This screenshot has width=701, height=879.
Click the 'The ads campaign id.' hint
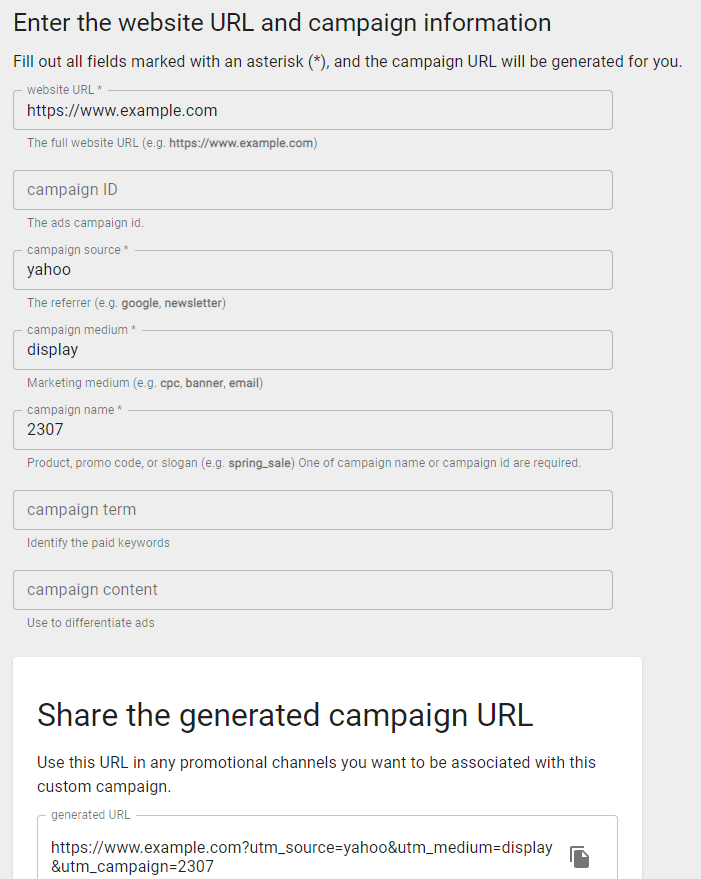coord(85,223)
